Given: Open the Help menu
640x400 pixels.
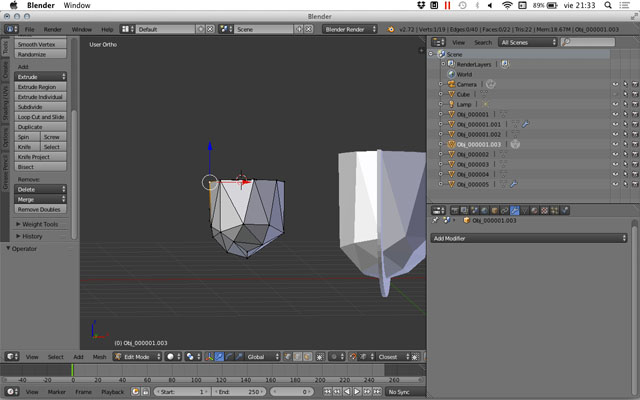Looking at the screenshot, I should pyautogui.click(x=107, y=29).
